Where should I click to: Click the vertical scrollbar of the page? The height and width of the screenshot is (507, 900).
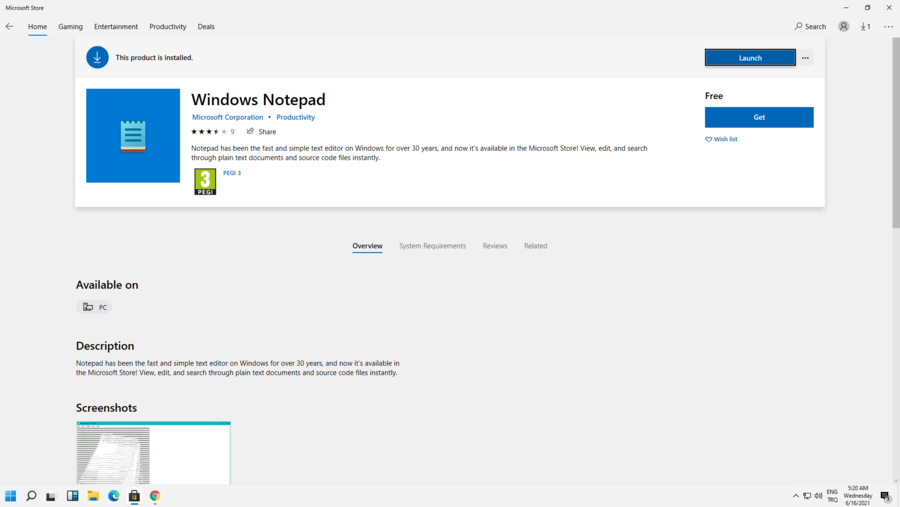pyautogui.click(x=895, y=133)
